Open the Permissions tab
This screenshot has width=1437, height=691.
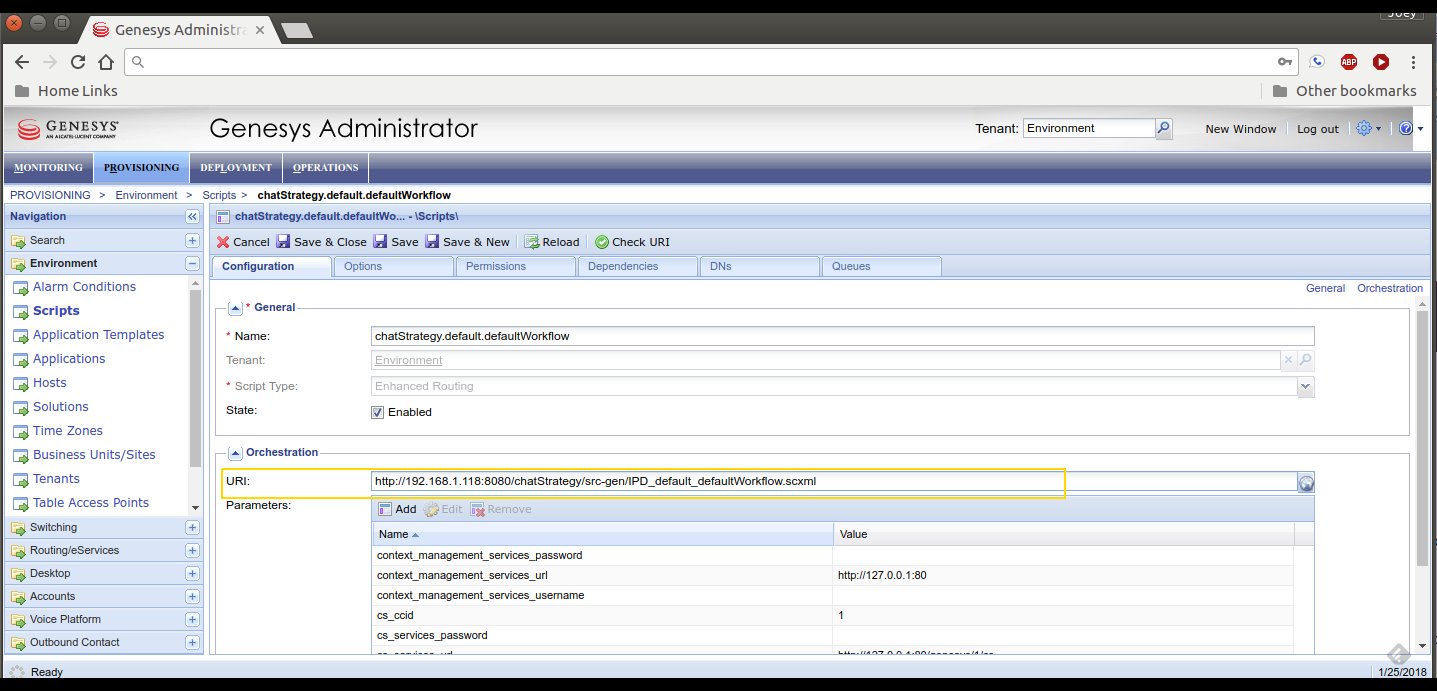click(x=515, y=266)
